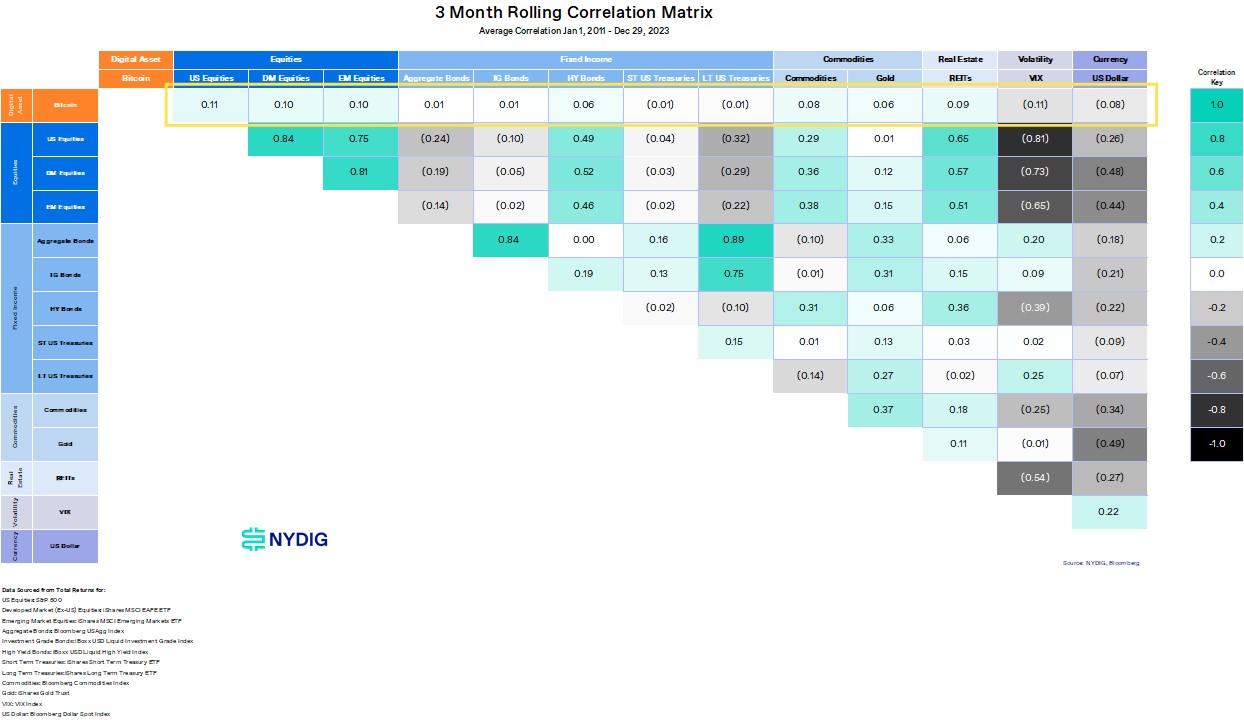
Task: Click the REITs vs VIX cell (0.54)
Action: tap(1035, 478)
